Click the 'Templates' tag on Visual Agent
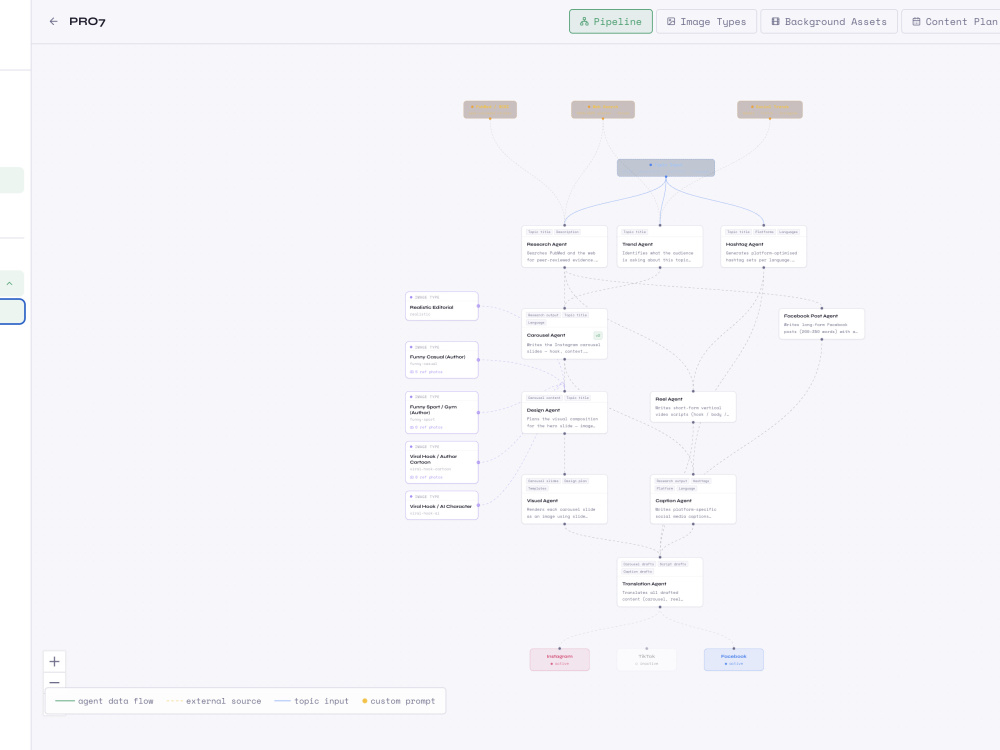1000x750 pixels. 537,489
